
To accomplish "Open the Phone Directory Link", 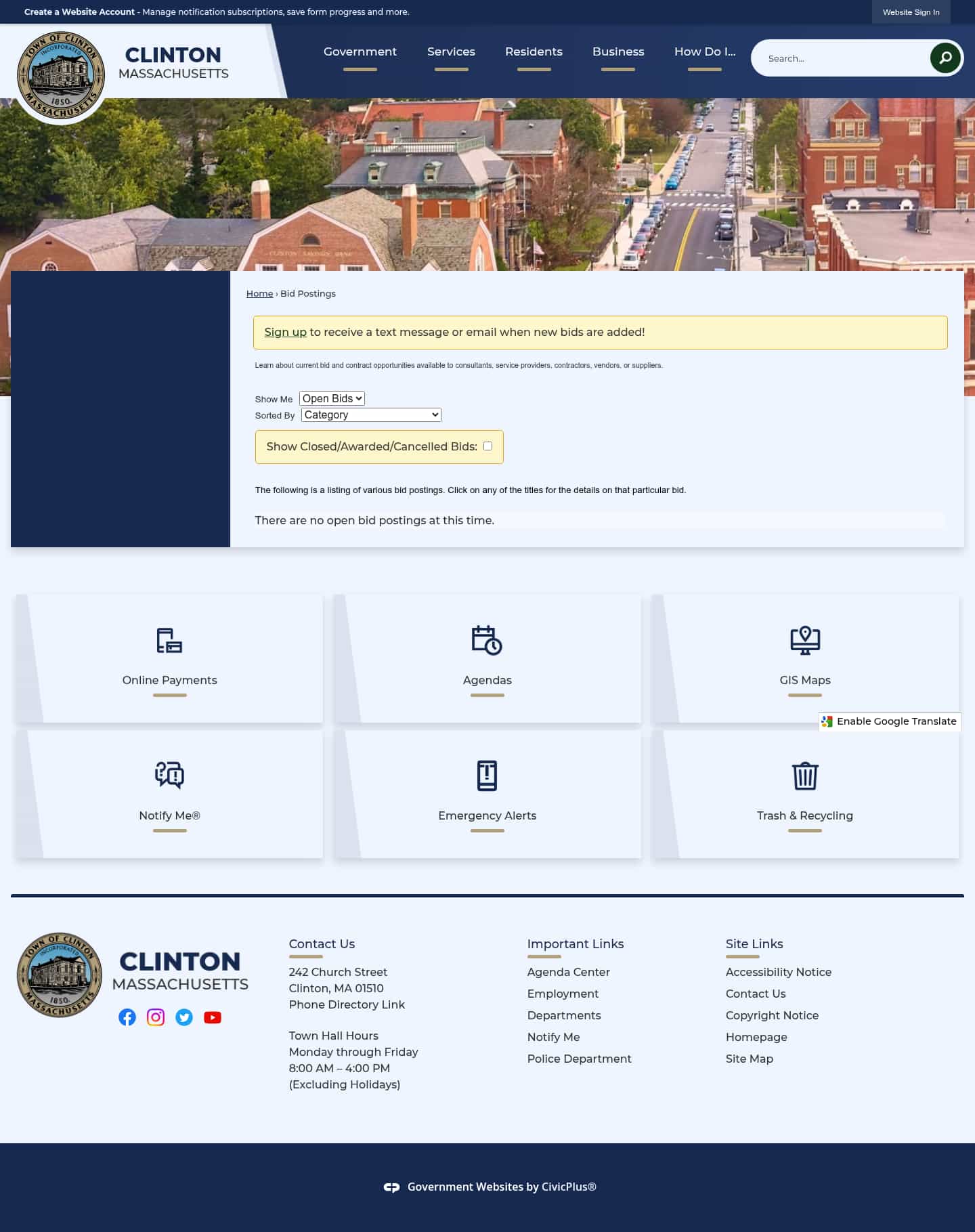I will pos(347,1004).
